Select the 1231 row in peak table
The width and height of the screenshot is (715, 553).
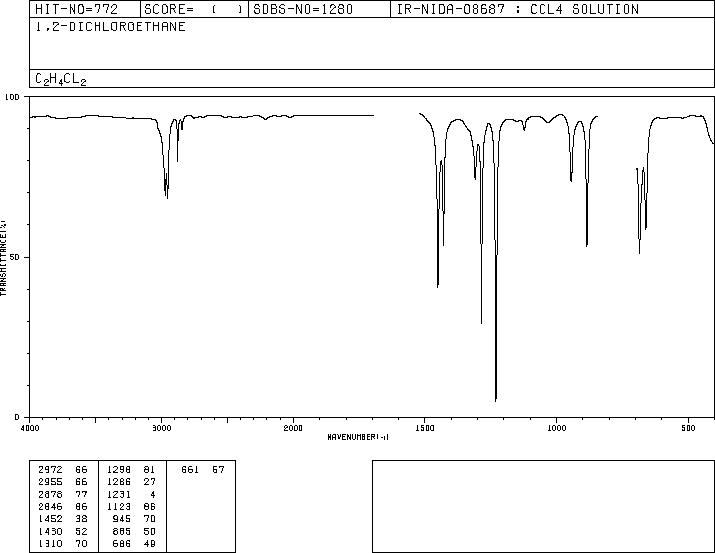click(131, 495)
